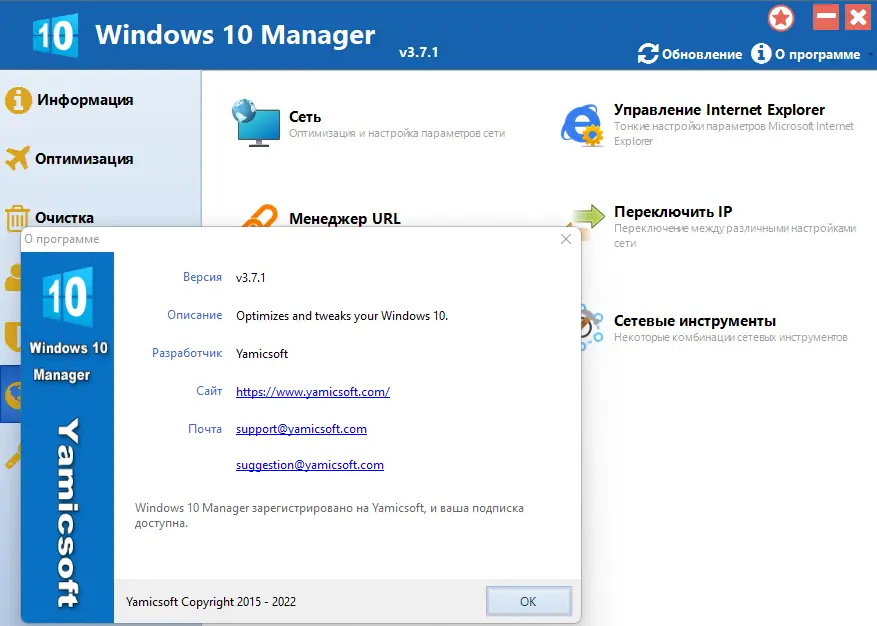The width and height of the screenshot is (877, 626).
Task: Click the star icon in the title bar
Action: (781, 17)
